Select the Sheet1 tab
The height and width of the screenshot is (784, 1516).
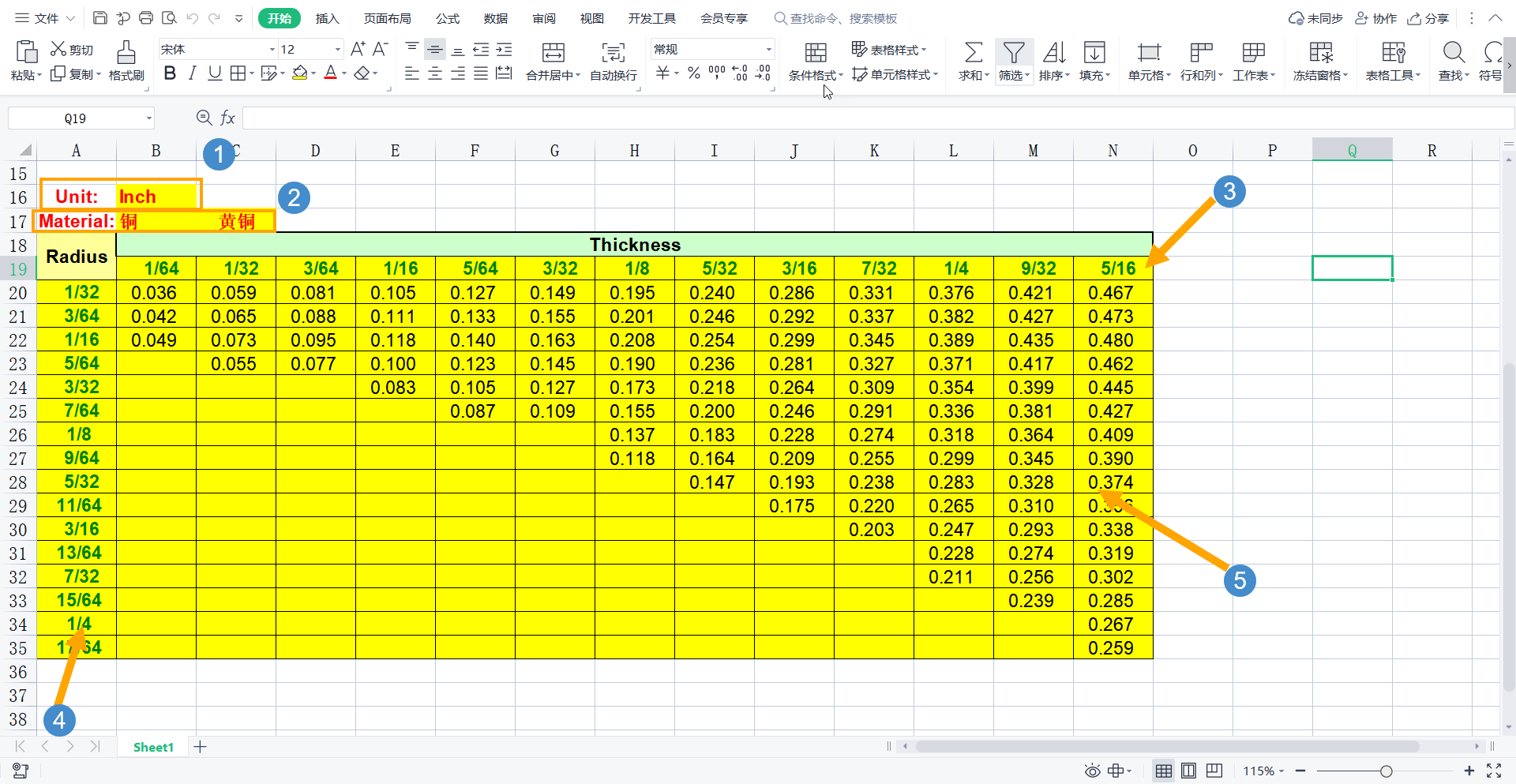coord(153,747)
